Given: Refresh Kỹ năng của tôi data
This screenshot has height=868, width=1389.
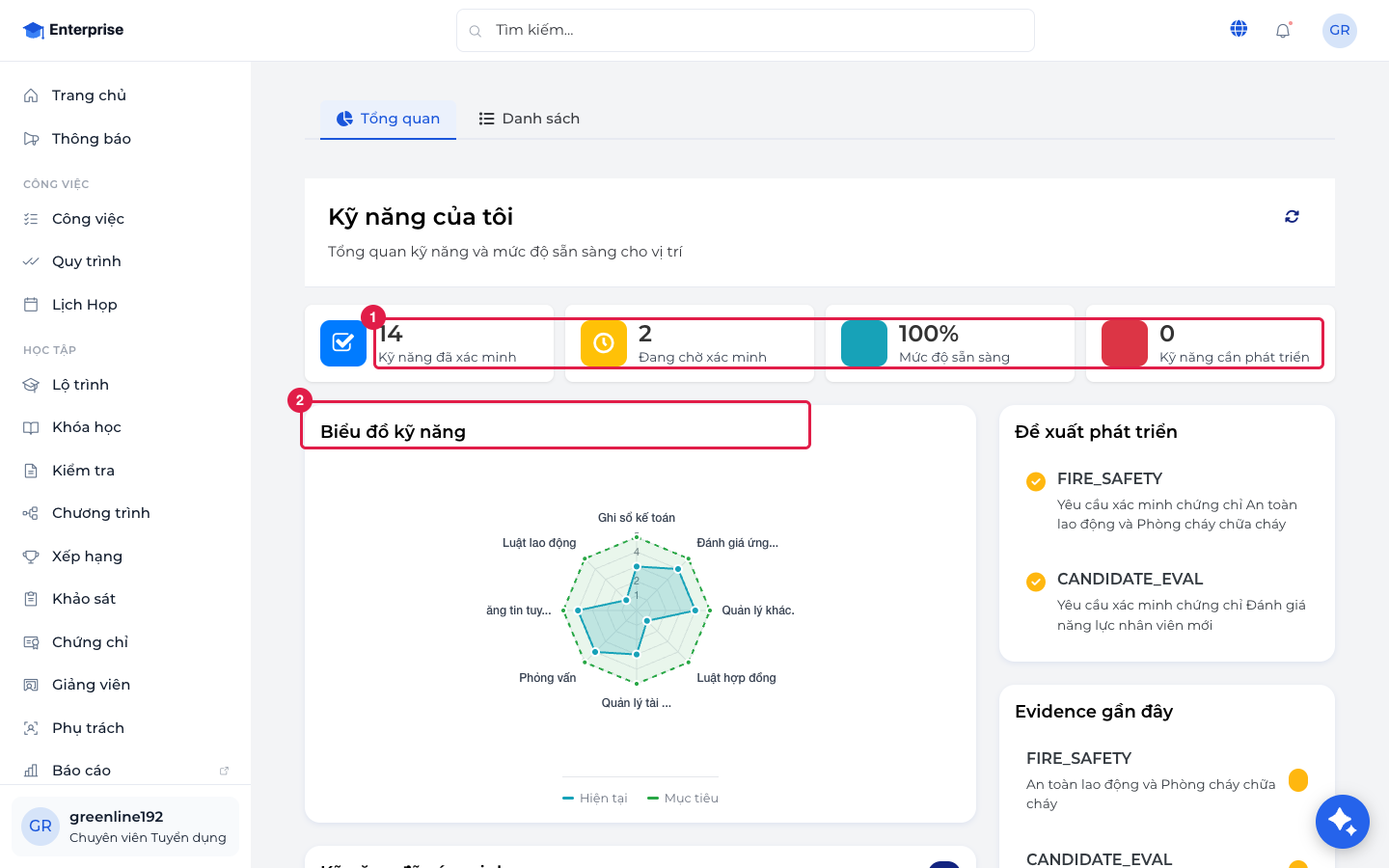Looking at the screenshot, I should pos(1292,217).
